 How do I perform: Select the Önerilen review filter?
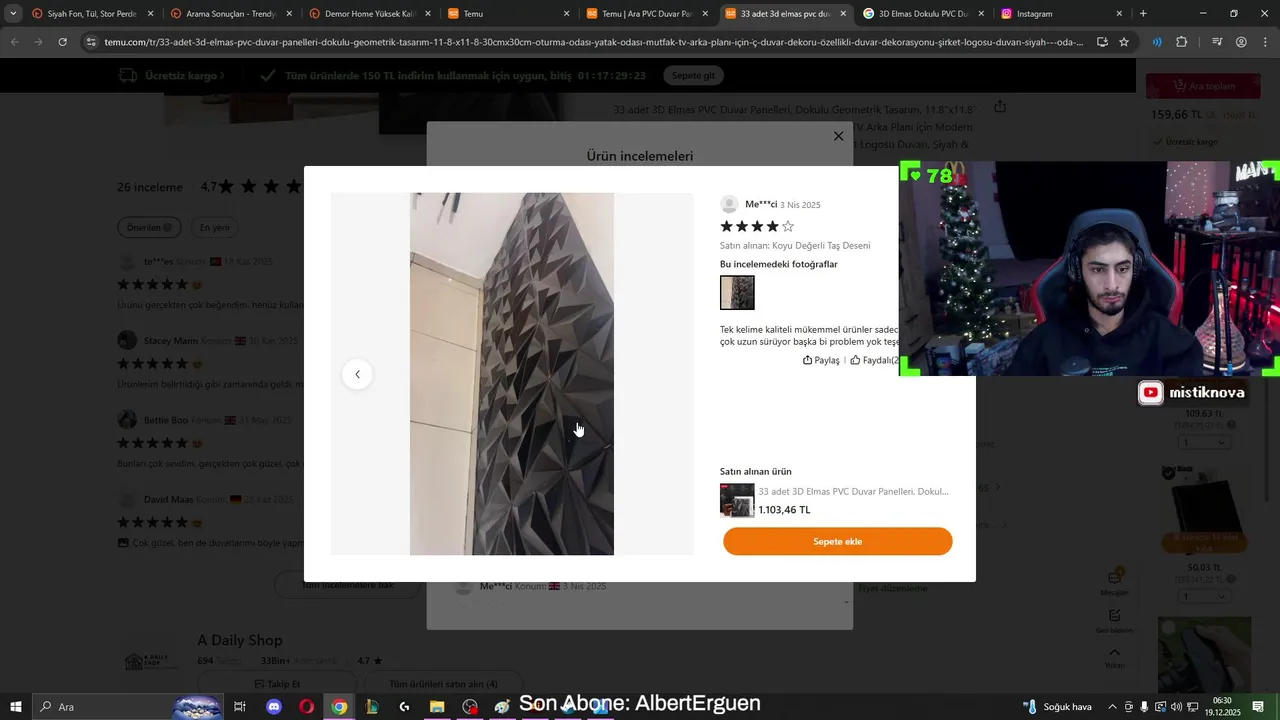click(x=149, y=227)
